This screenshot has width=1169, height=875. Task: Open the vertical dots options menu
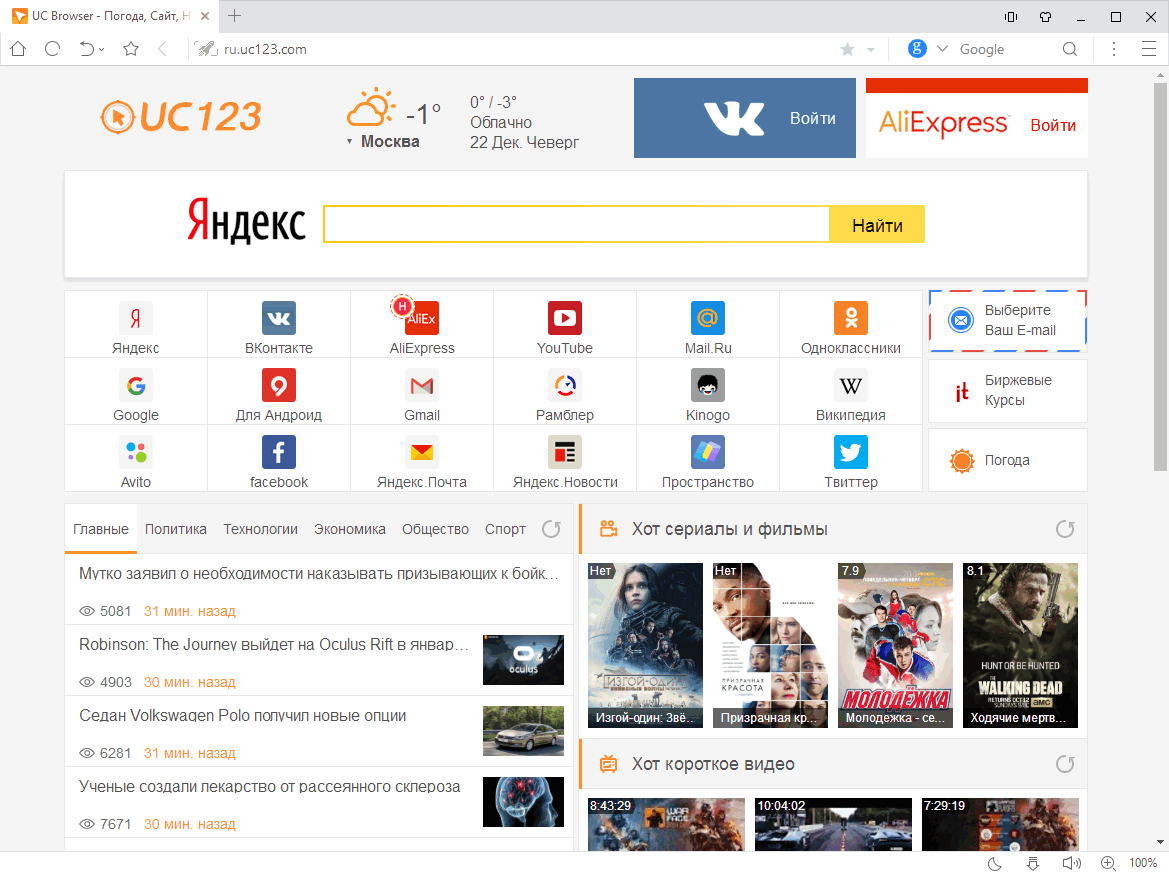pyautogui.click(x=1114, y=49)
